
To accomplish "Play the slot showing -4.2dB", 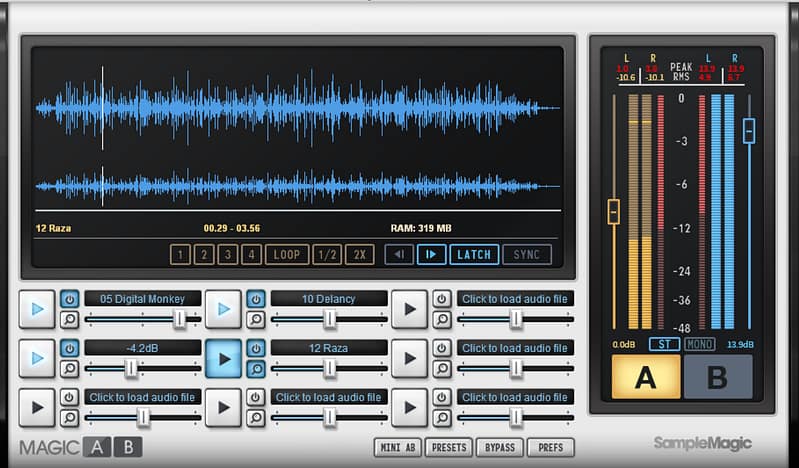I will (x=37, y=358).
